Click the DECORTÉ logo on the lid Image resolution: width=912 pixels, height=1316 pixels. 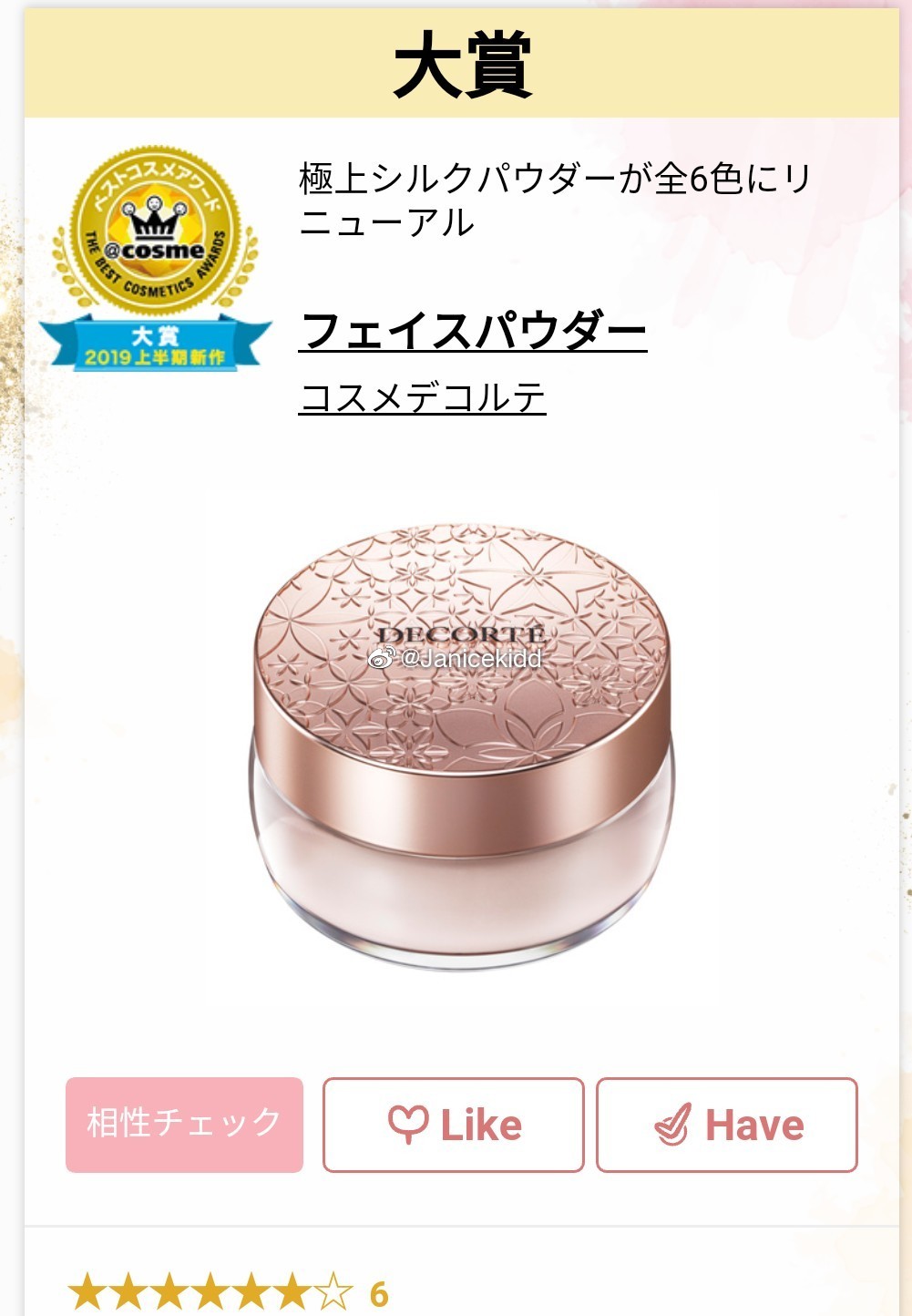click(x=461, y=635)
